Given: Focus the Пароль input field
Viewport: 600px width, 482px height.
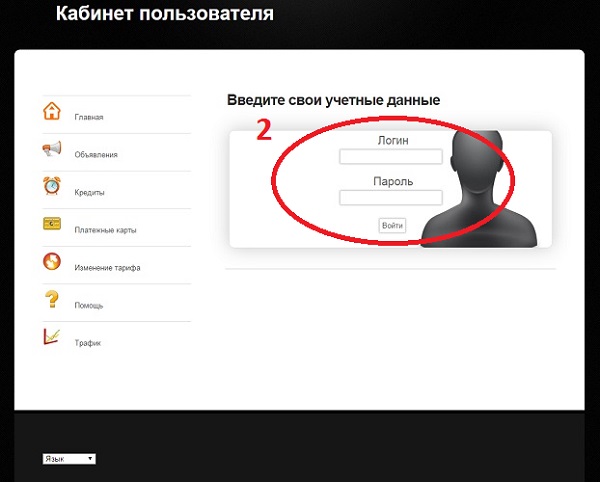Looking at the screenshot, I should [391, 197].
